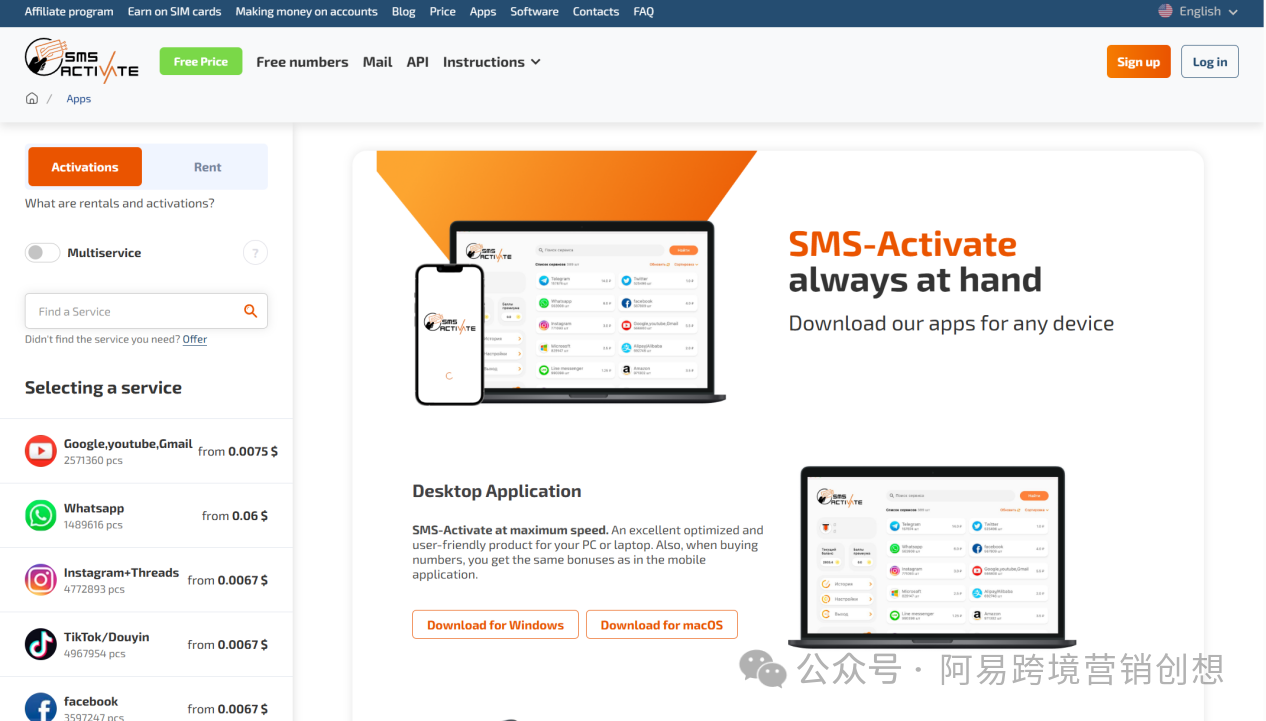
Task: Select the TikTok/Douyin service name
Action: (106, 637)
